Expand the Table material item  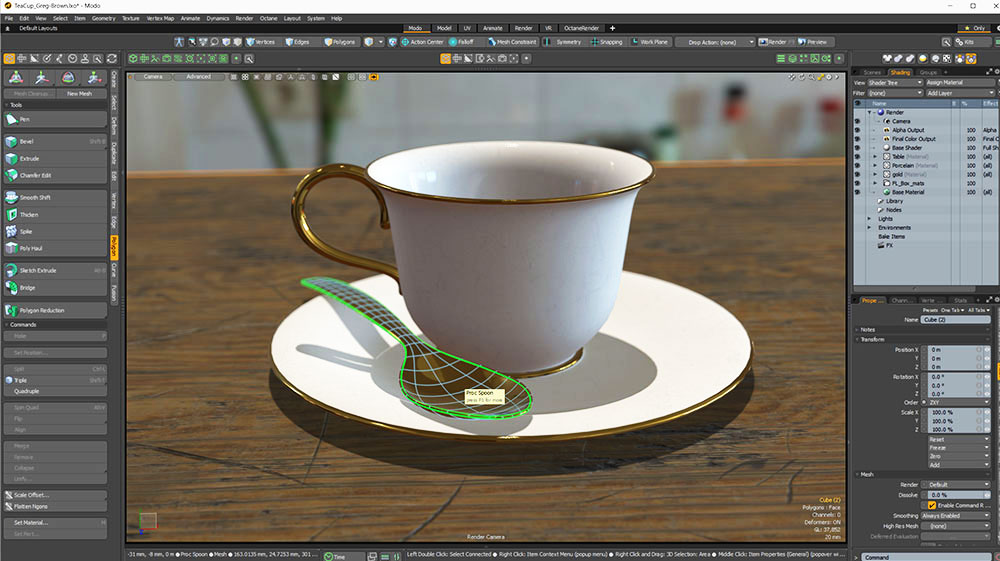pos(875,157)
